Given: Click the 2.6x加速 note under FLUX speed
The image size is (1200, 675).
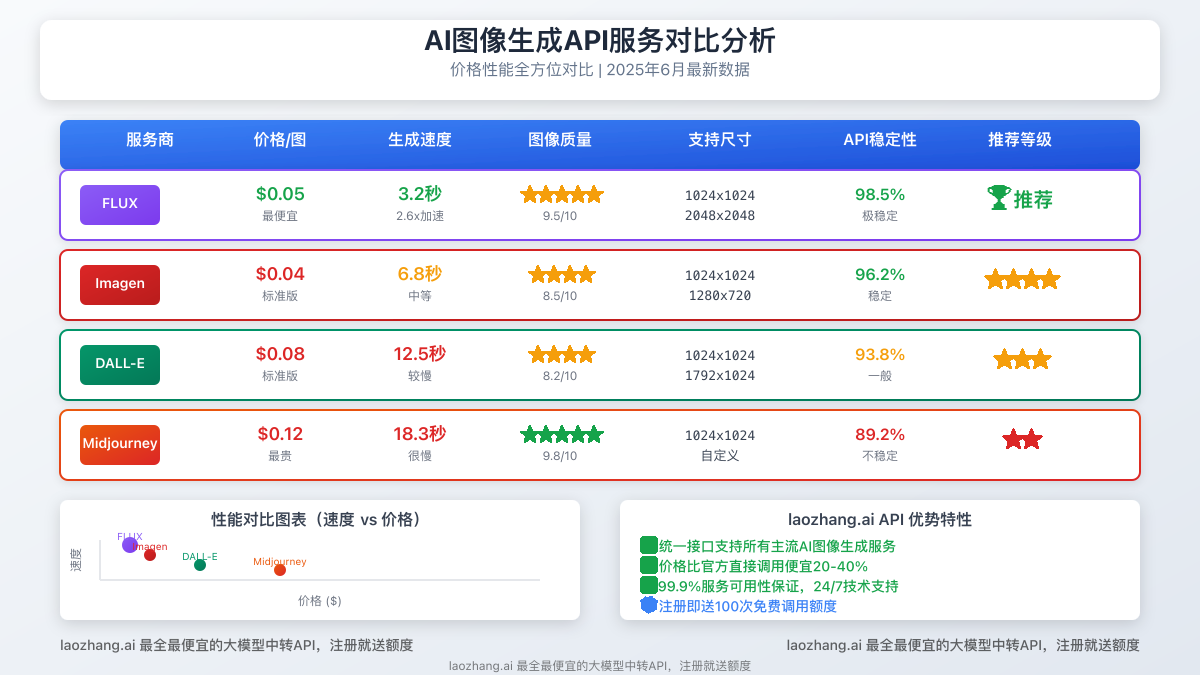Looking at the screenshot, I should click(420, 216).
